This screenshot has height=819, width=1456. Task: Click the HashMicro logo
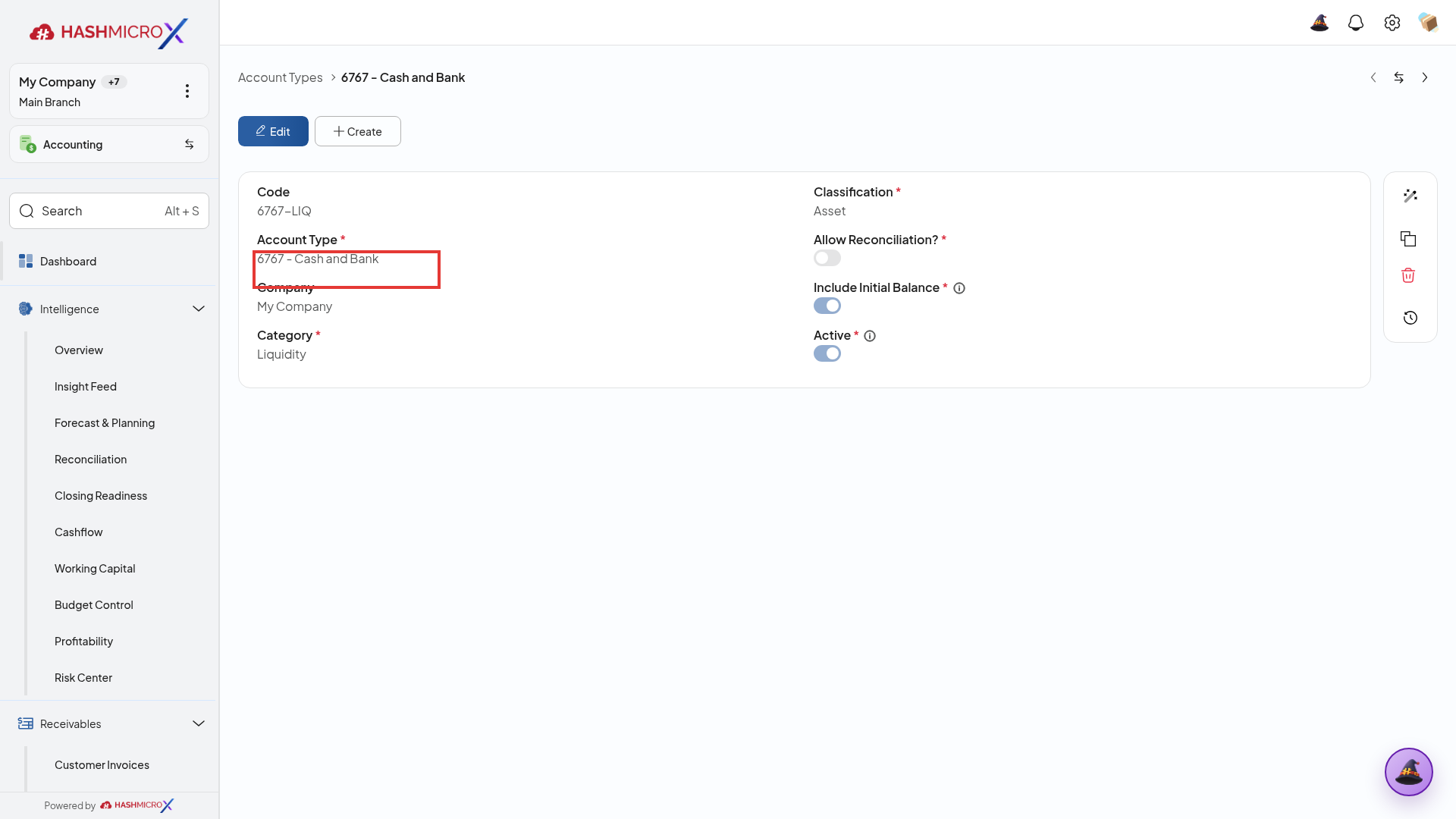(108, 33)
